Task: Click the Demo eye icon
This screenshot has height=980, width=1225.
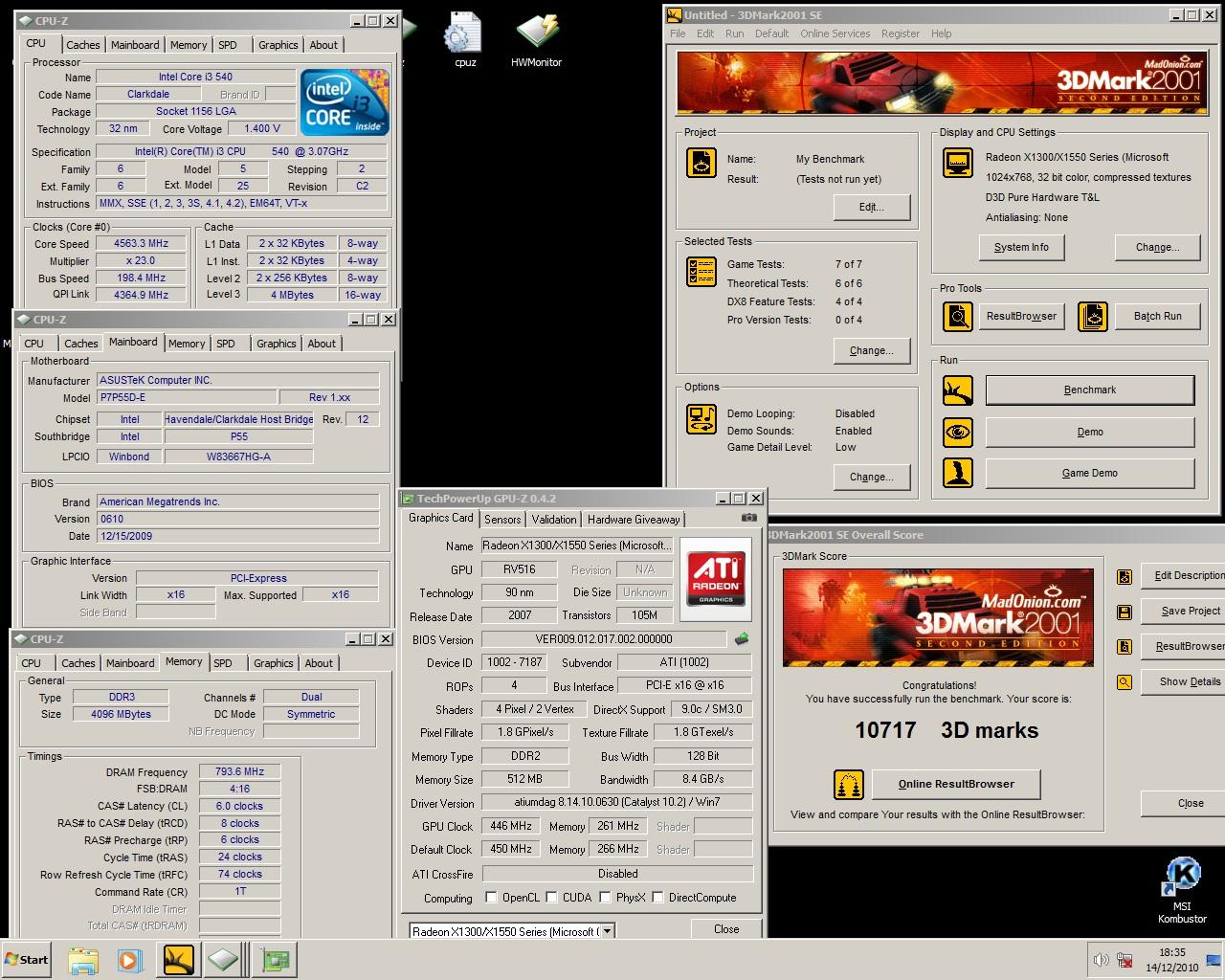Action: tap(958, 432)
